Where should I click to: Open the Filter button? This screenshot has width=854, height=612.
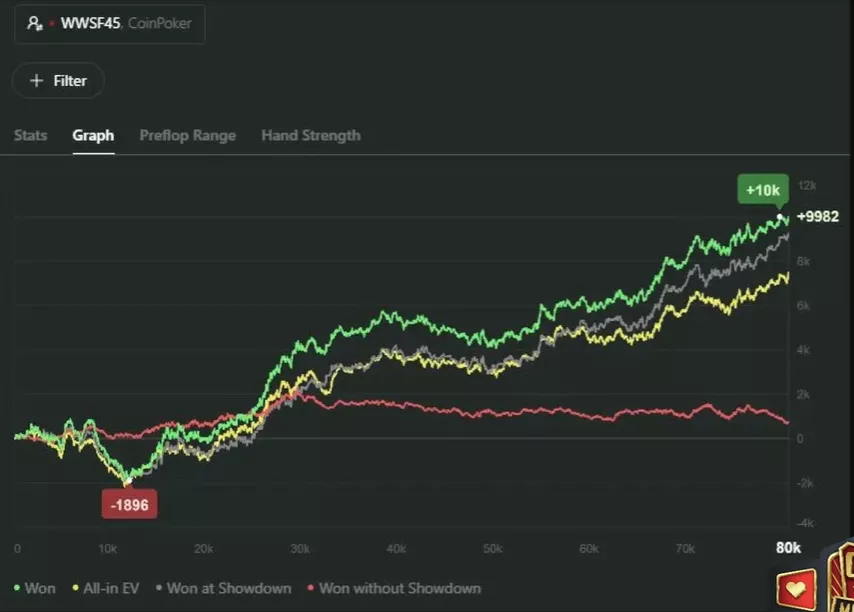pos(58,81)
